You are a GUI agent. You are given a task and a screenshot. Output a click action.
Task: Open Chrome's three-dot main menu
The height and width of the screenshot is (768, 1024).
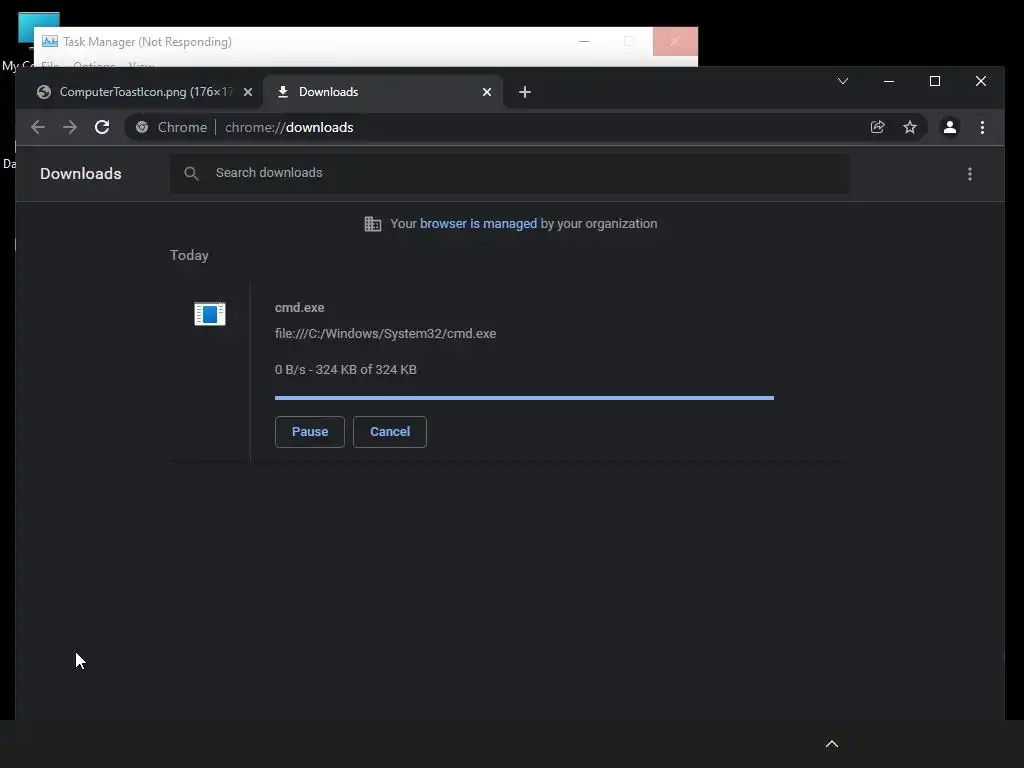coord(982,127)
